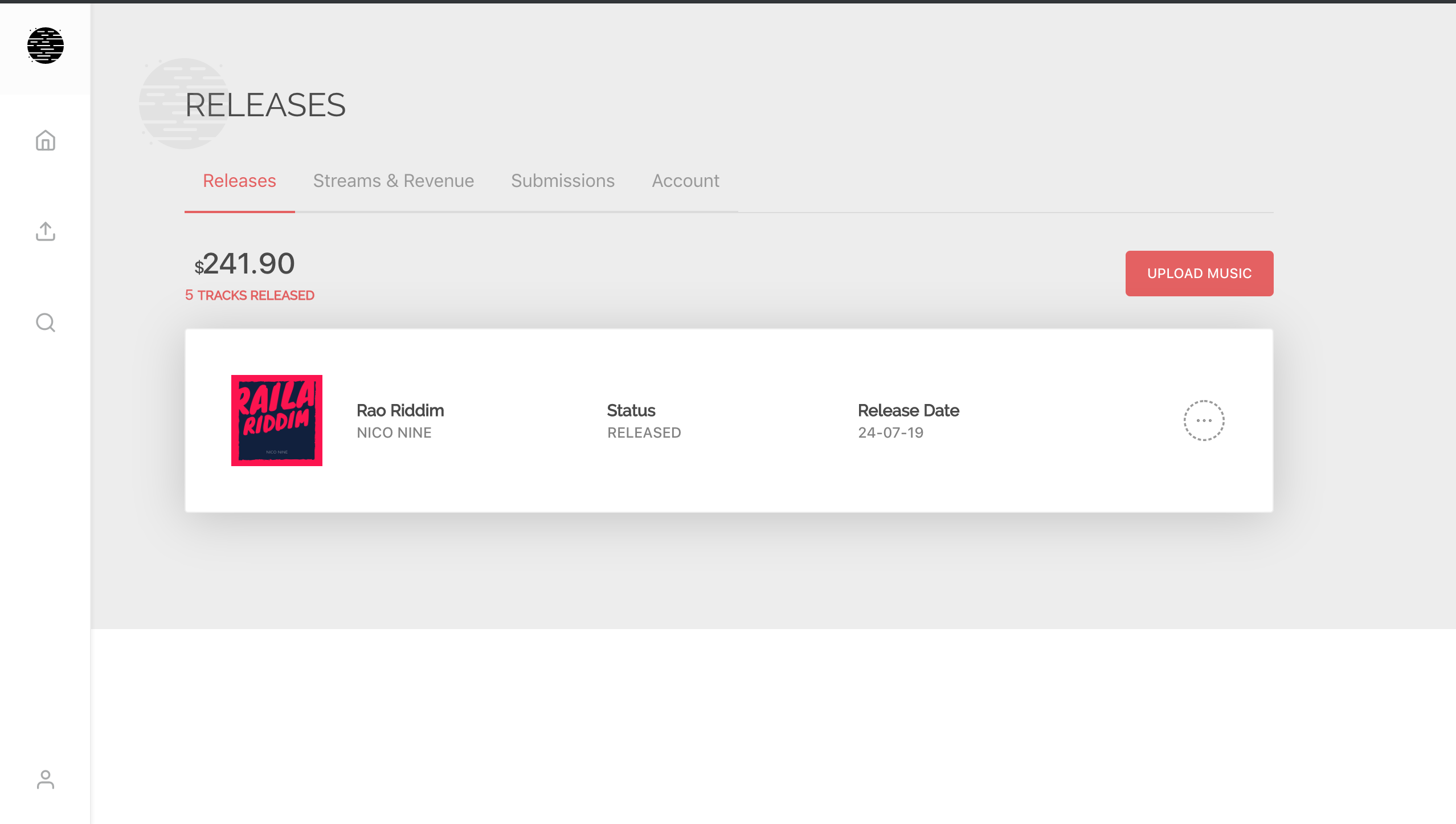Open search via the magnifier icon

pyautogui.click(x=46, y=323)
